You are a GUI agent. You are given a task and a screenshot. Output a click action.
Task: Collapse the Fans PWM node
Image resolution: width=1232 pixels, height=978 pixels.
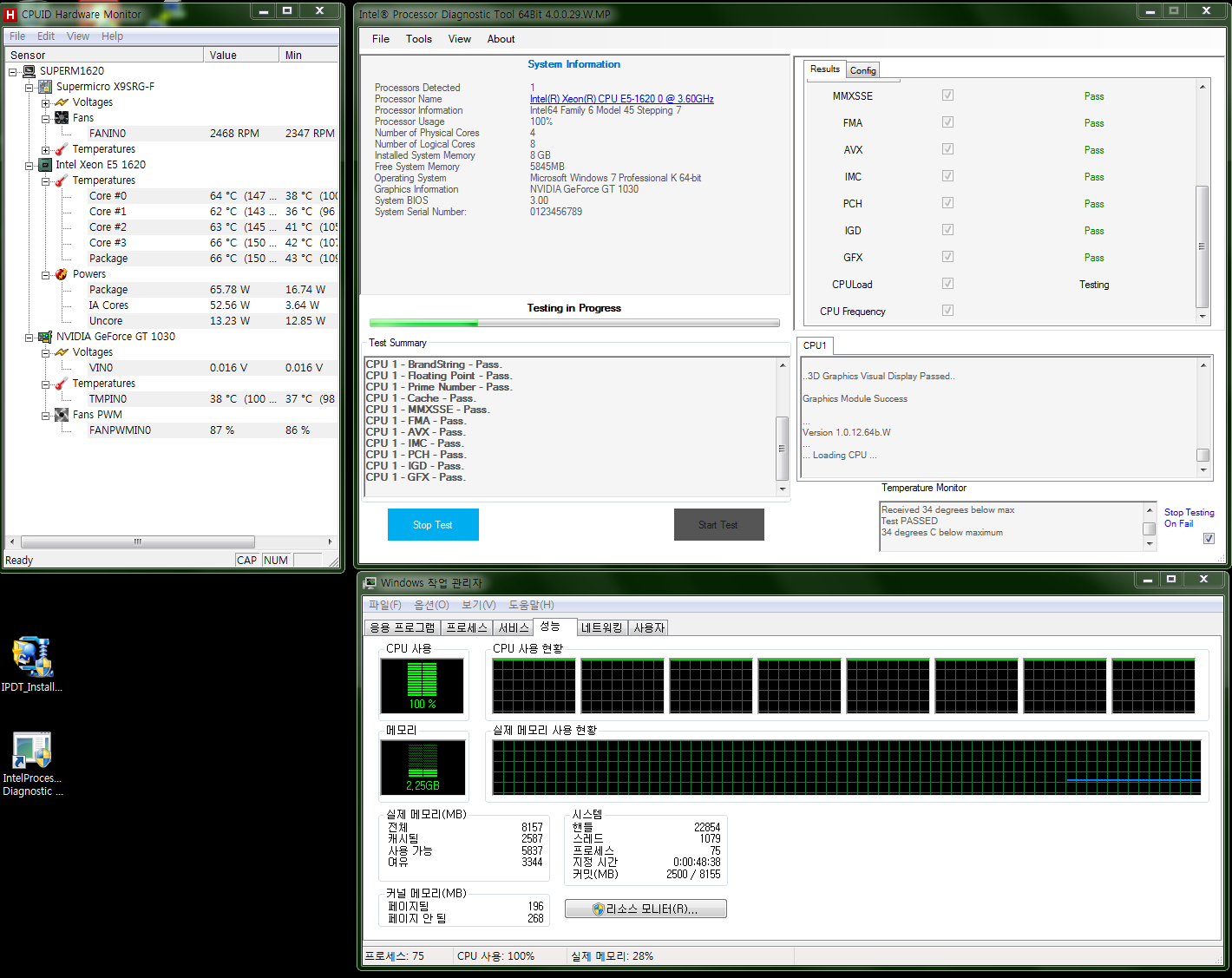[x=45, y=416]
